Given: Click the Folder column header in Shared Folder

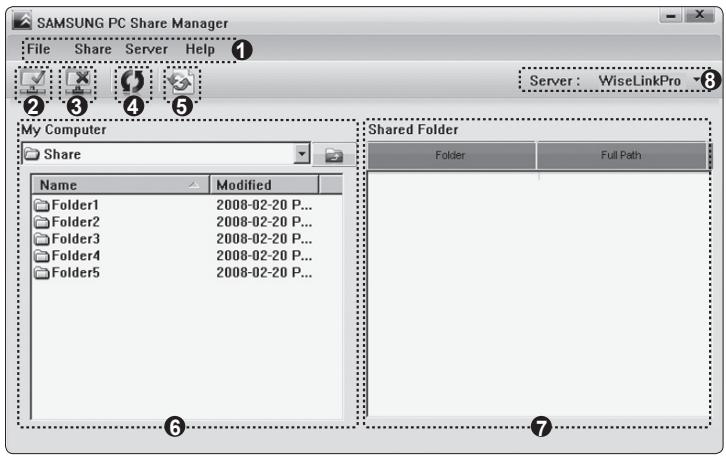Looking at the screenshot, I should [451, 155].
